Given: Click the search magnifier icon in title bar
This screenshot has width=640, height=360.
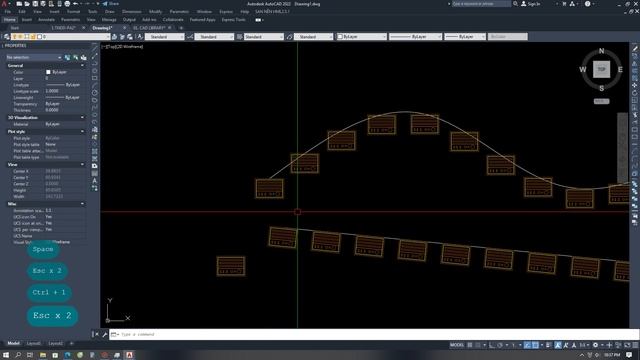Looking at the screenshot, I should (516, 4).
